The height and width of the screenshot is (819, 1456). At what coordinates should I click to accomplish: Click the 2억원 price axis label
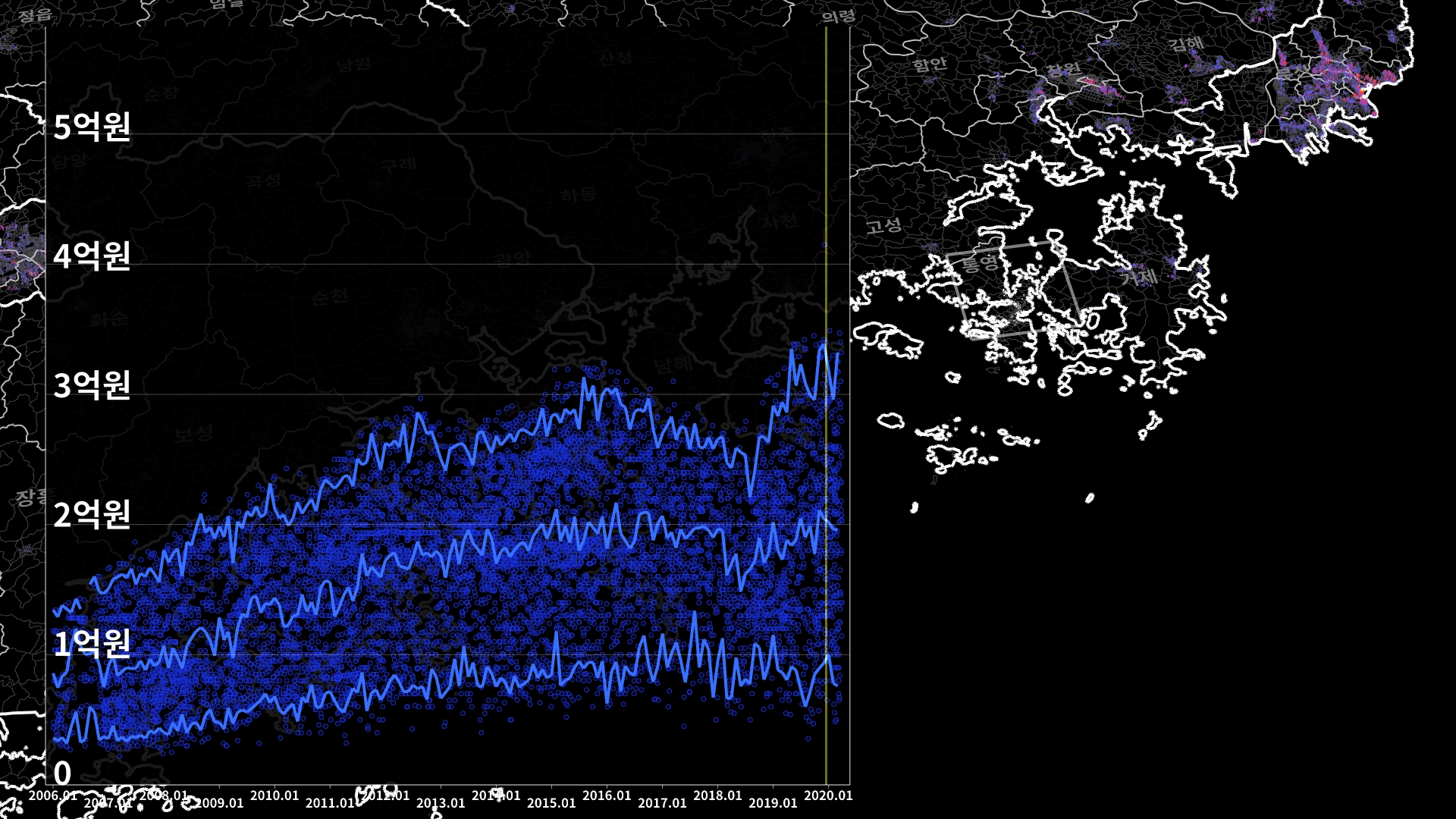92,515
